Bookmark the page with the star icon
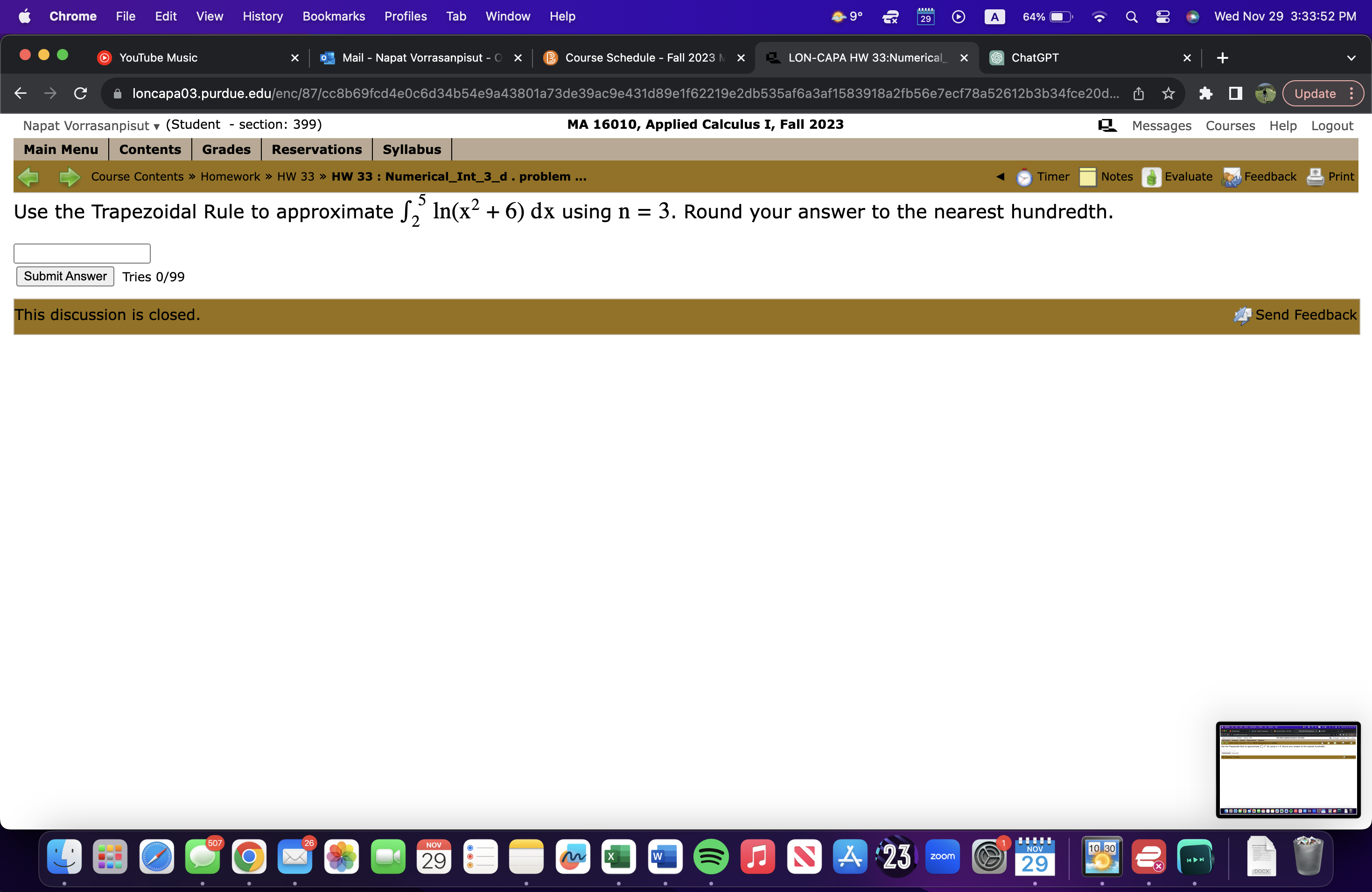The width and height of the screenshot is (1372, 892). coord(1168,93)
